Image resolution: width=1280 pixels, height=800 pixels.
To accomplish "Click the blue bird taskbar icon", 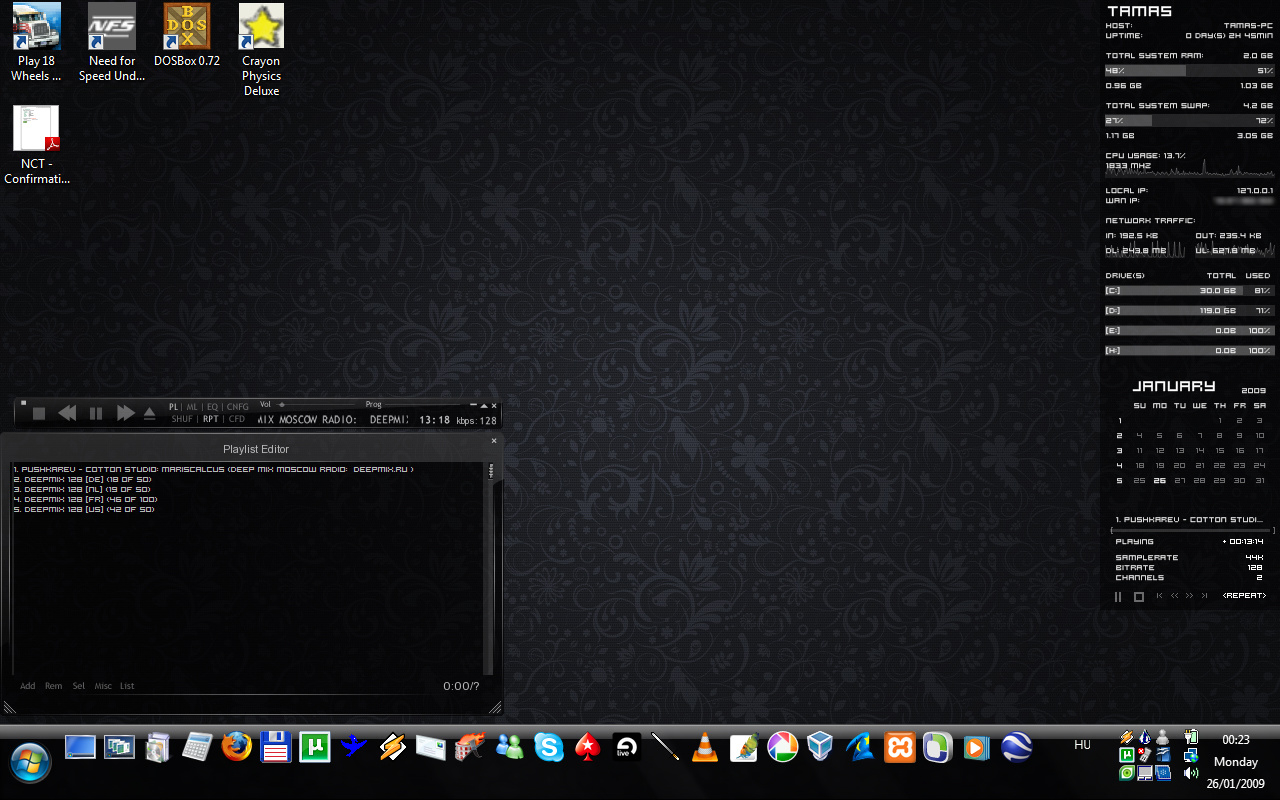I will 352,747.
